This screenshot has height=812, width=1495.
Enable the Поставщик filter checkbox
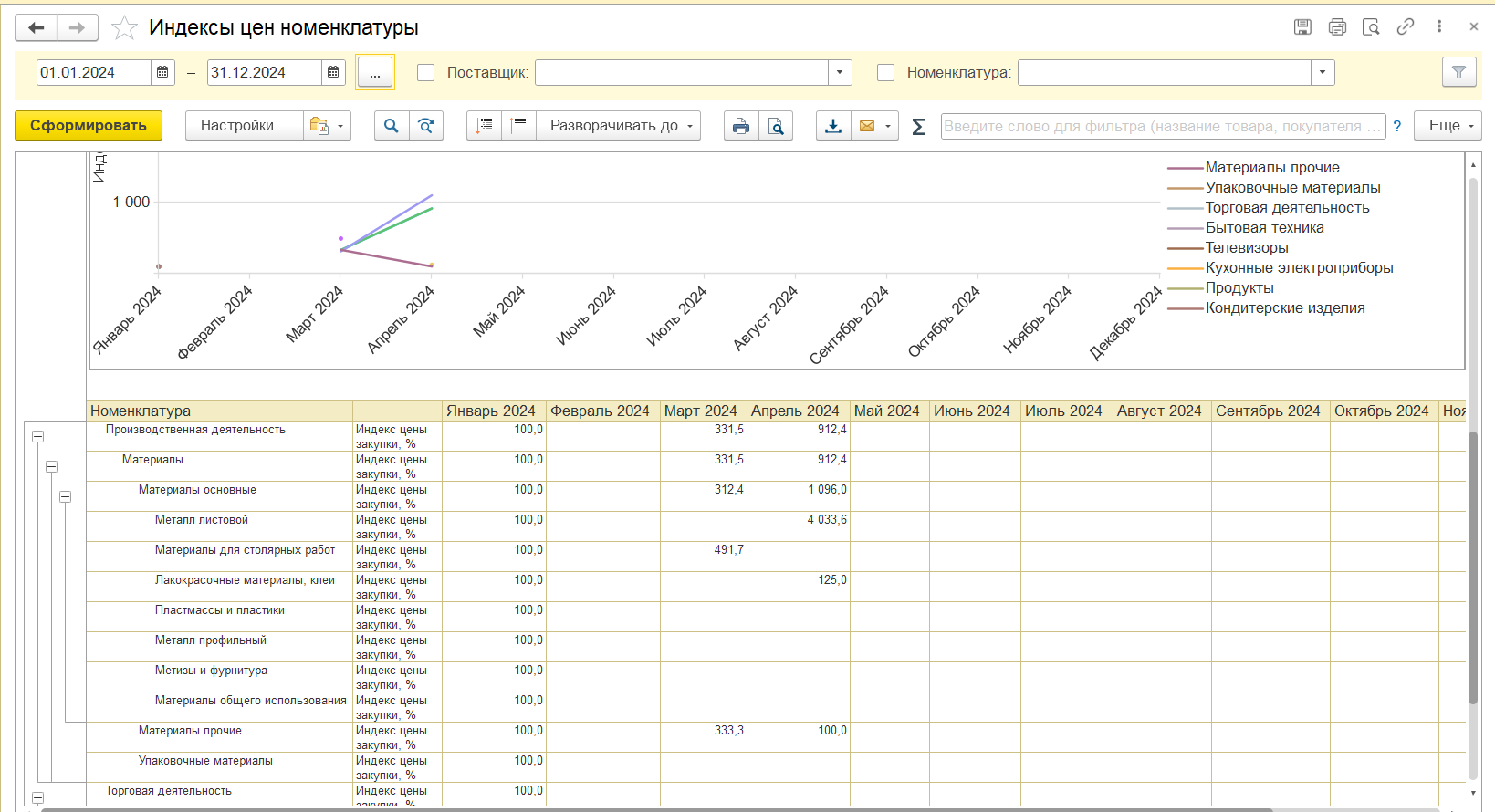point(425,72)
